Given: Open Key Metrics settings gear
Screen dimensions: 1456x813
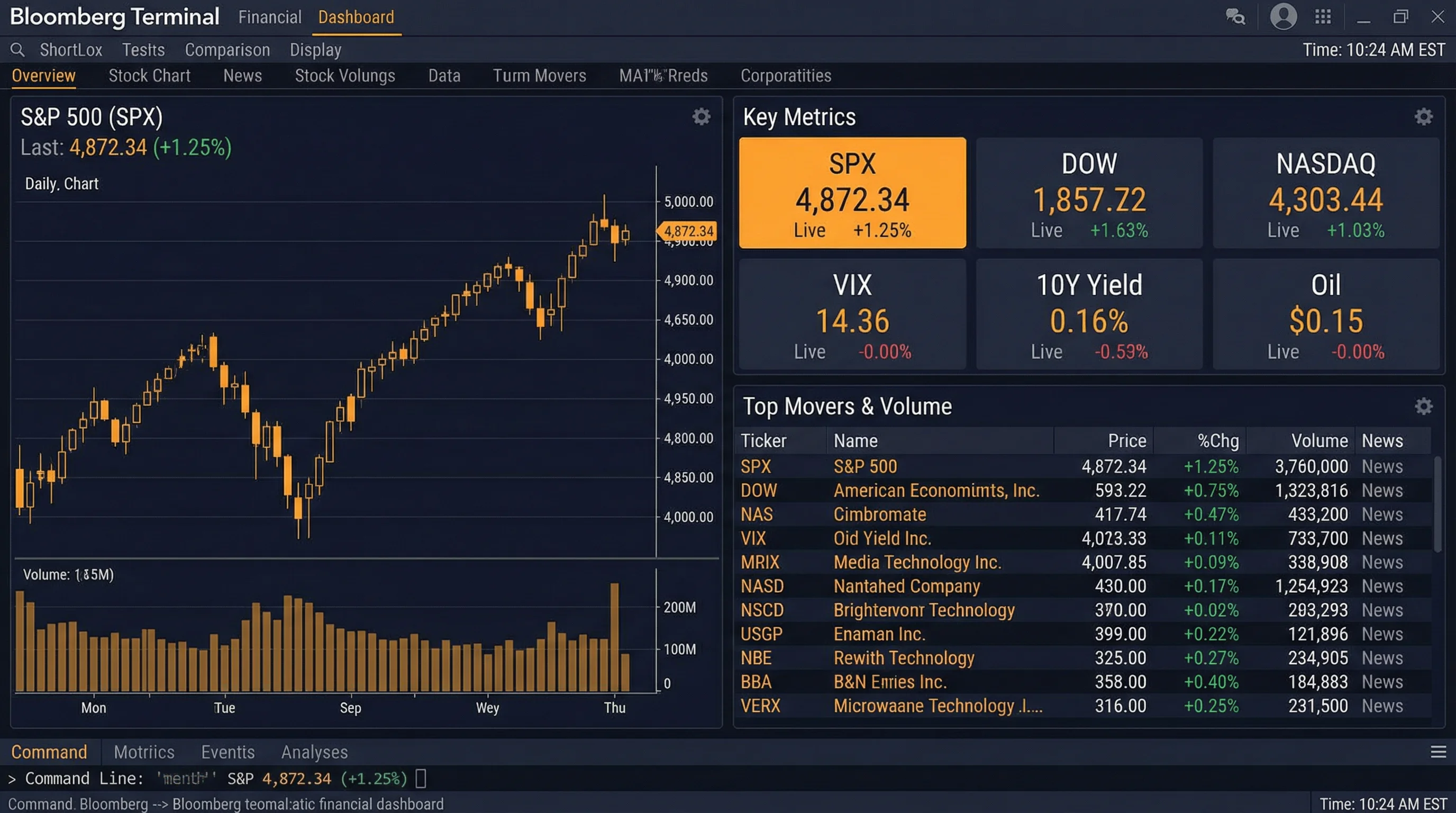Looking at the screenshot, I should (1423, 116).
